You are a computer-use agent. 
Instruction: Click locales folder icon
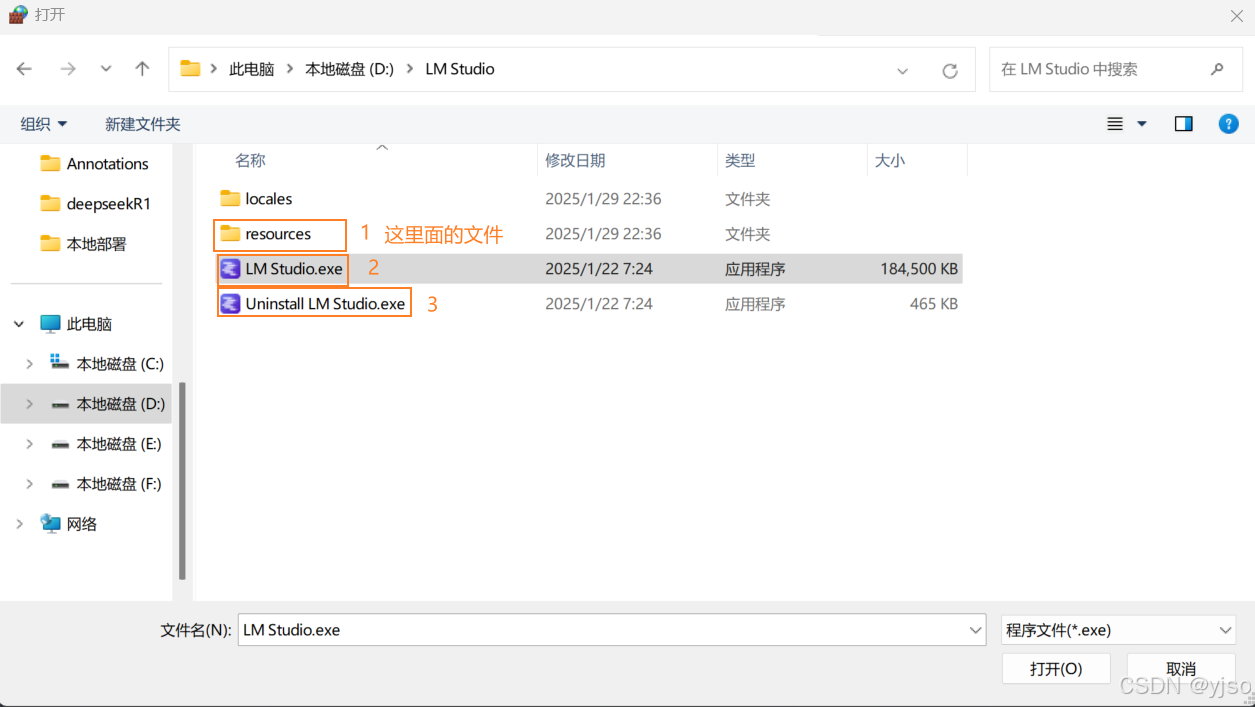[230, 199]
